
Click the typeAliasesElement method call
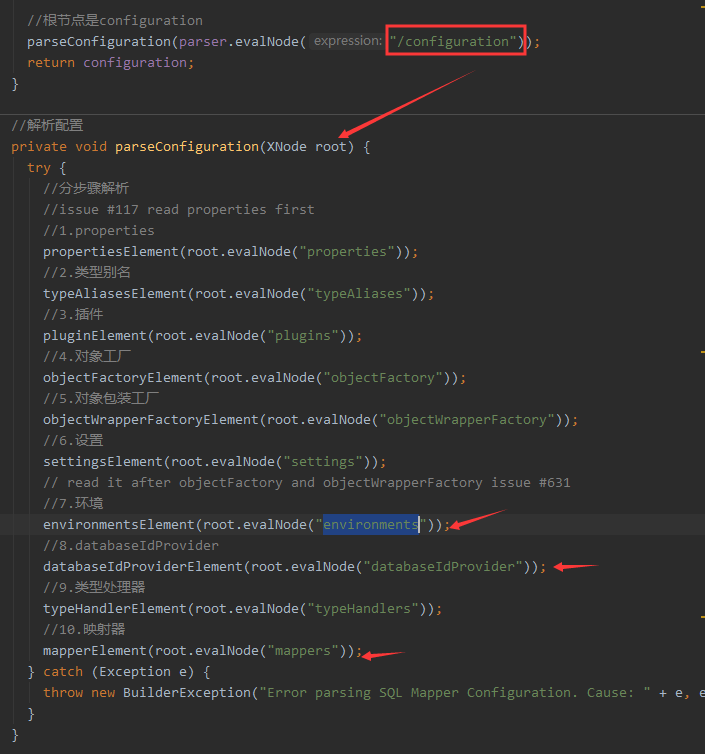tap(114, 294)
